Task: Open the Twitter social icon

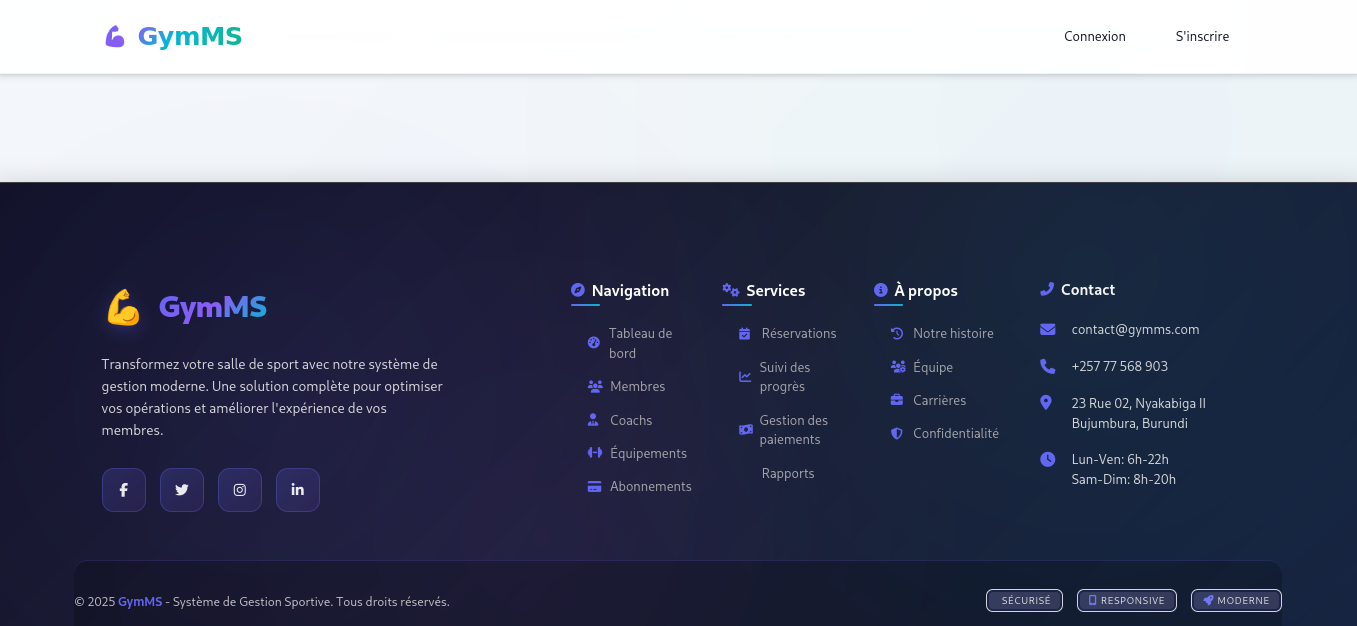Action: click(182, 490)
